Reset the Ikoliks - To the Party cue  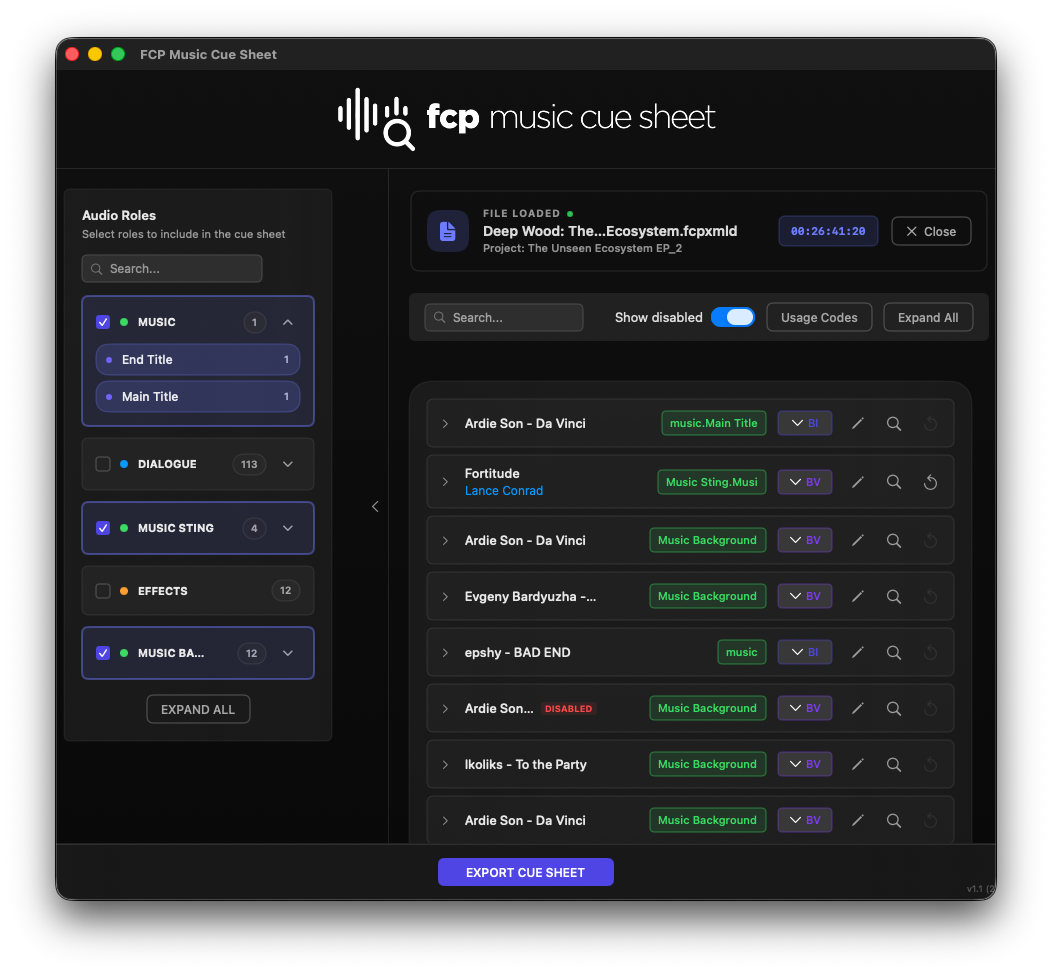click(930, 764)
